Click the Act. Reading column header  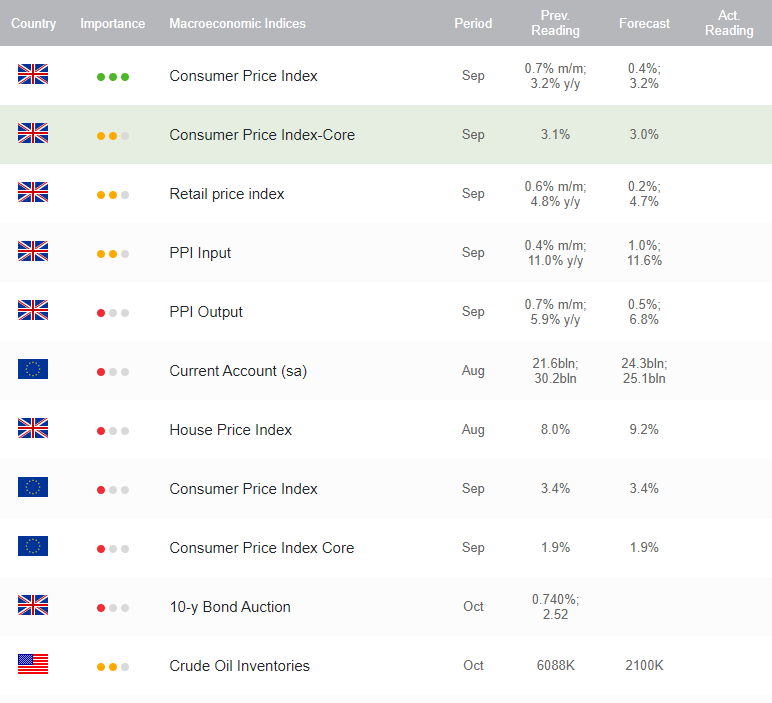[729, 23]
